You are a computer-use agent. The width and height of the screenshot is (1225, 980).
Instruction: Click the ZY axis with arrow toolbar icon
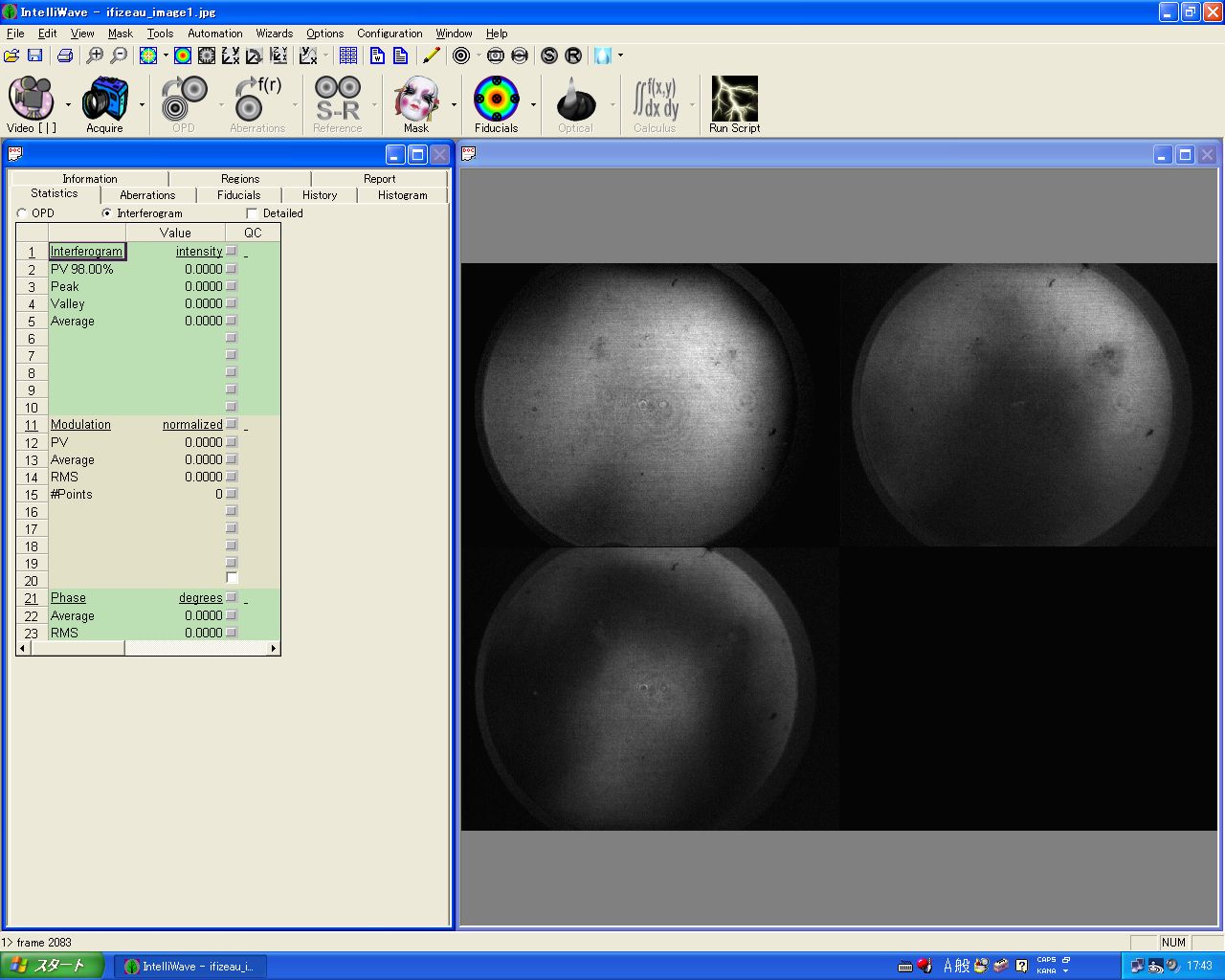[x=231, y=56]
